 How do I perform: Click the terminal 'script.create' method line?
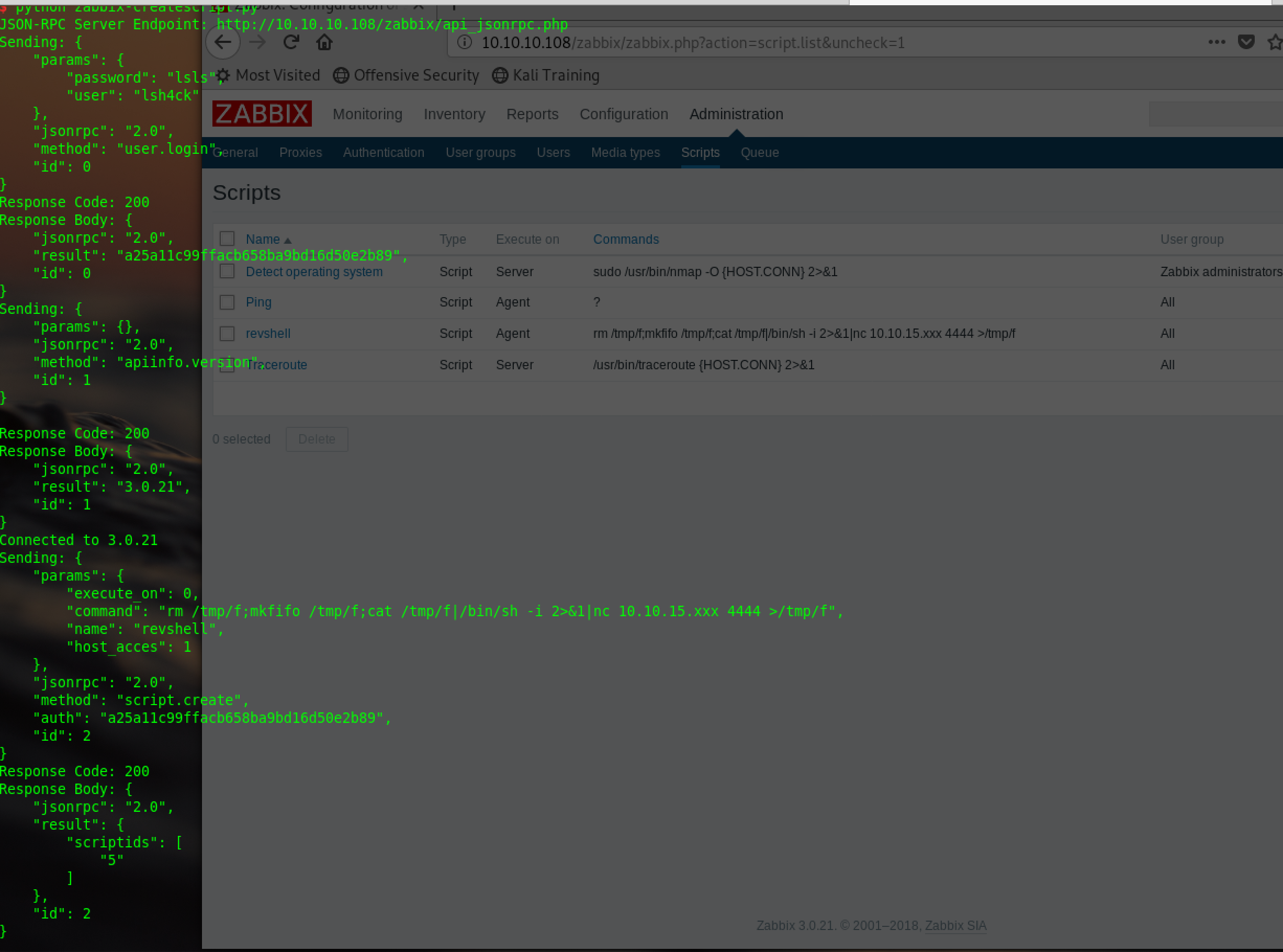point(141,700)
